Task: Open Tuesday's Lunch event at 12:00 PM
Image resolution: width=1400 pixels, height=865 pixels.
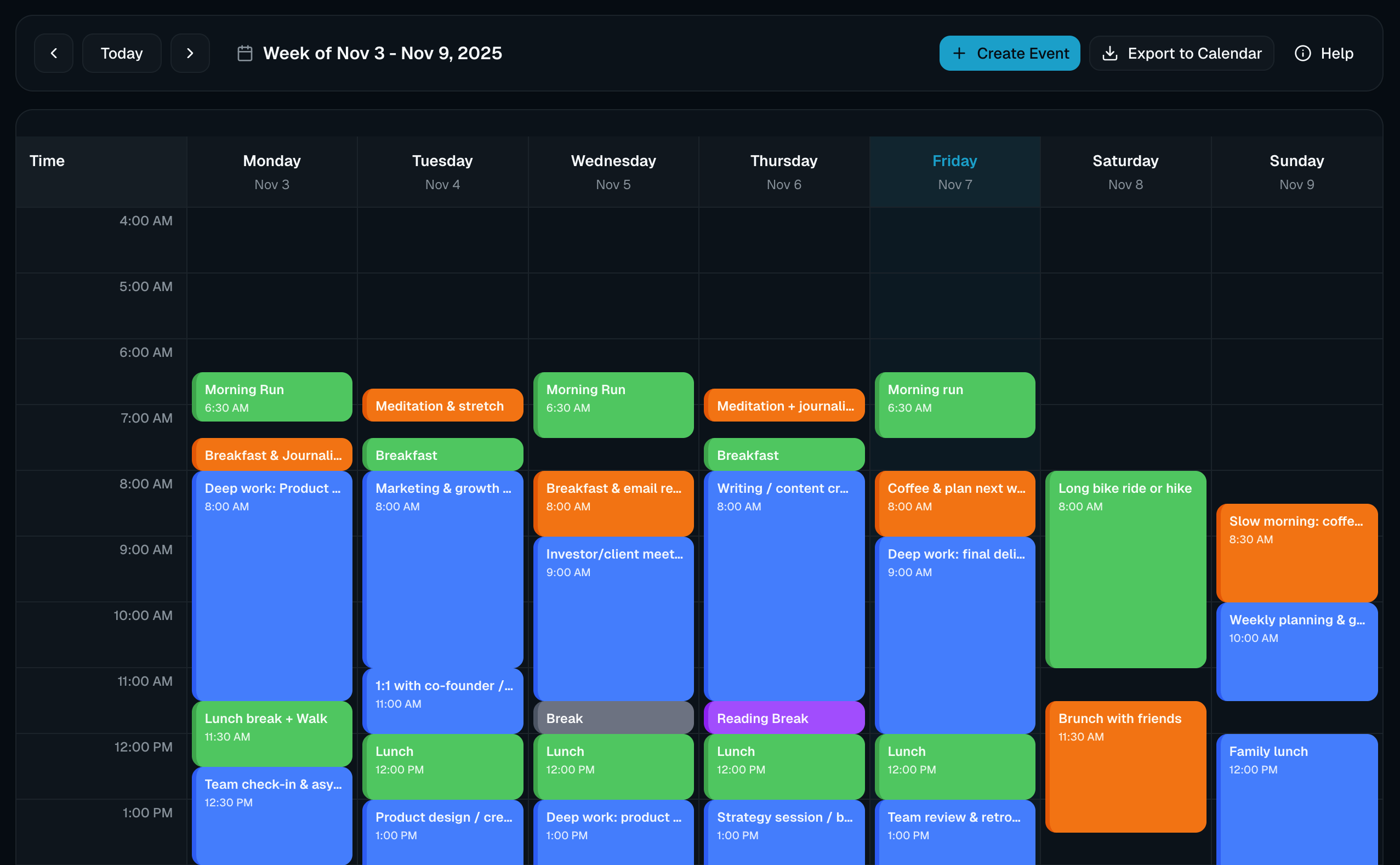Action: [443, 766]
